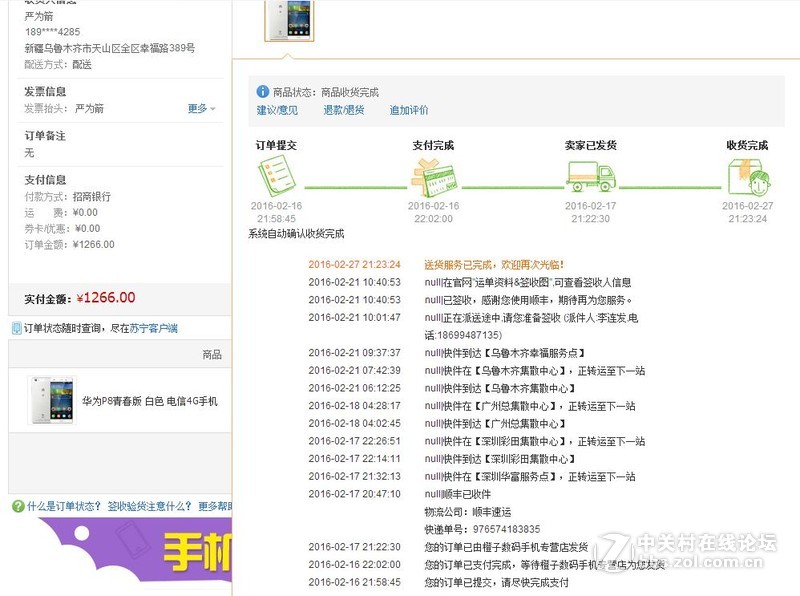Expand 更多 in the invoice section
The width and height of the screenshot is (800, 596).
[x=197, y=106]
